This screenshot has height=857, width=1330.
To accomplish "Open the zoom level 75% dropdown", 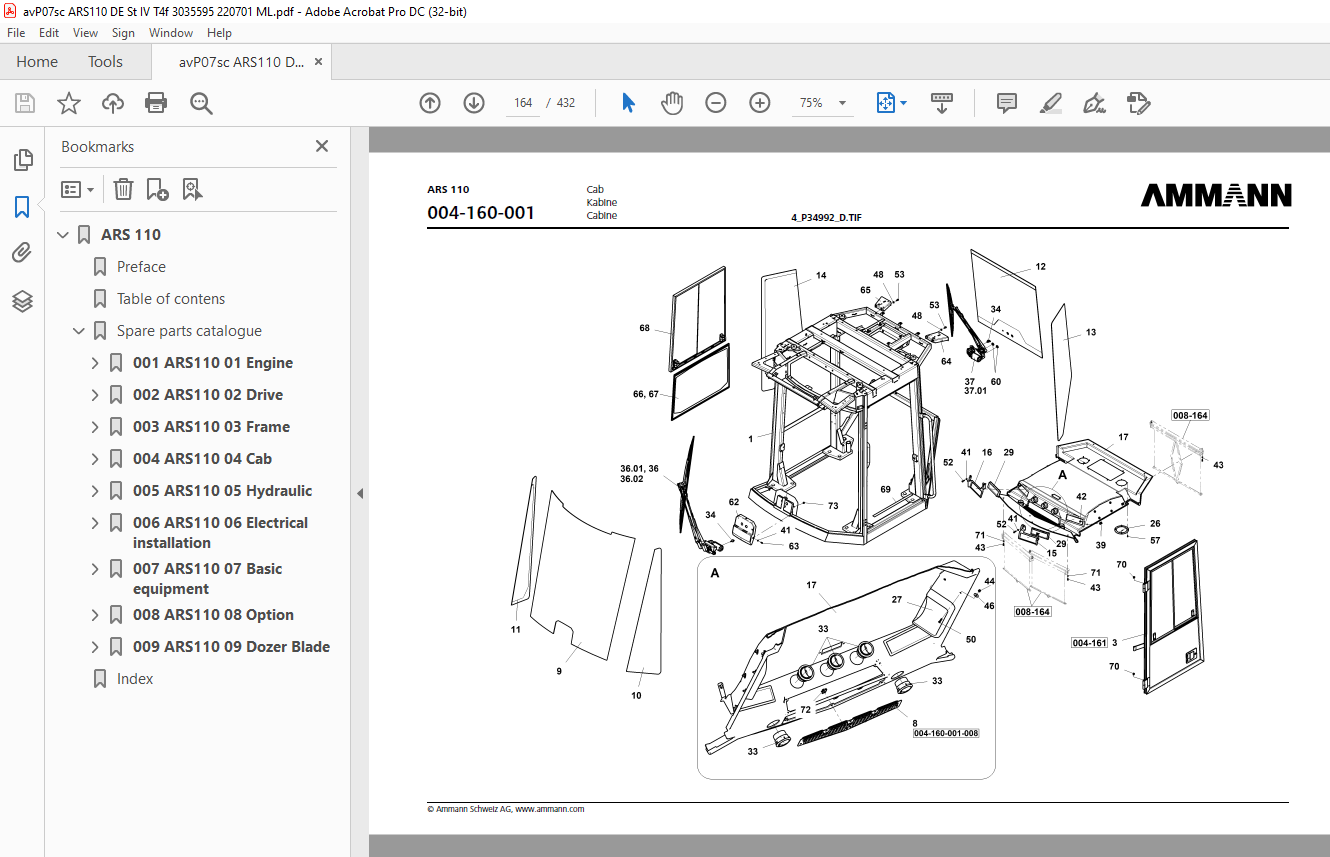I will coord(842,103).
